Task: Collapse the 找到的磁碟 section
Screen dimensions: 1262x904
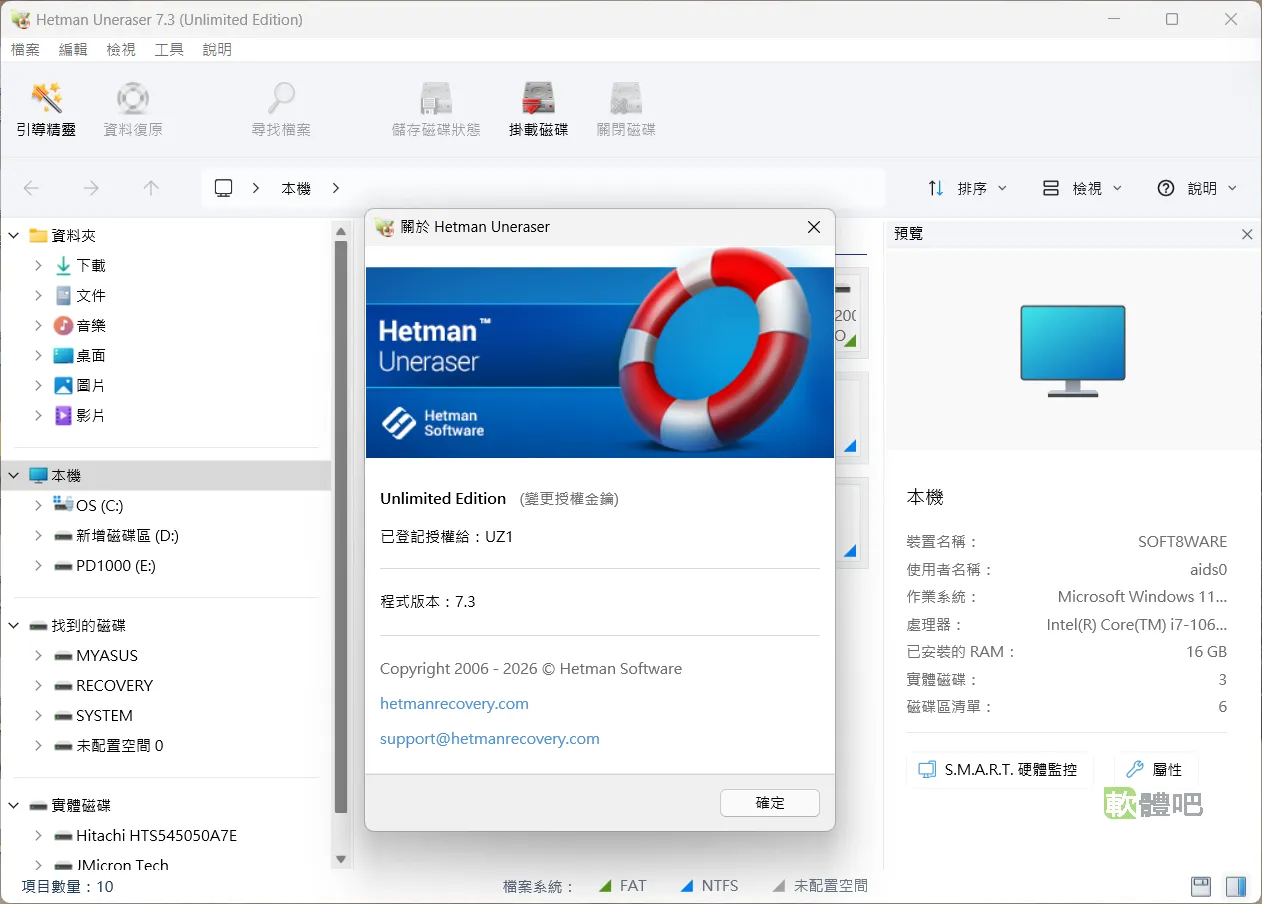Action: pyautogui.click(x=14, y=626)
